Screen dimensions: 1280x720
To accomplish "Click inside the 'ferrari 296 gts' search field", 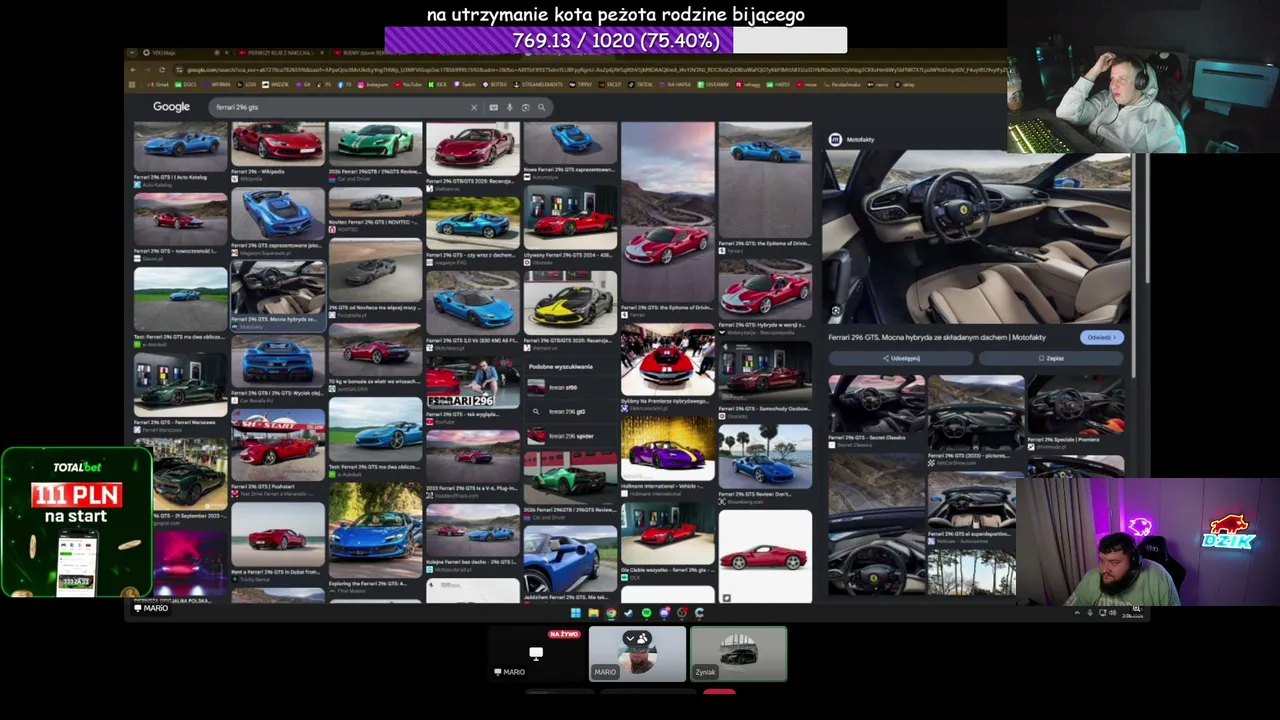I will tap(340, 107).
